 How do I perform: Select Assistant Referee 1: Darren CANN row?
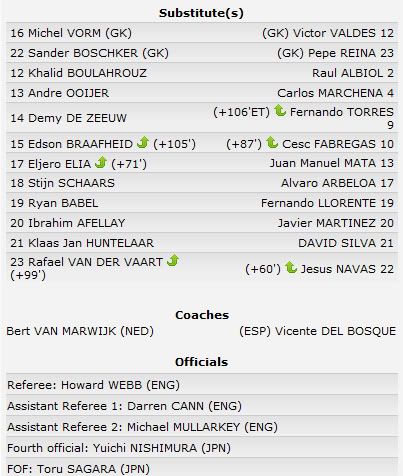click(202, 406)
